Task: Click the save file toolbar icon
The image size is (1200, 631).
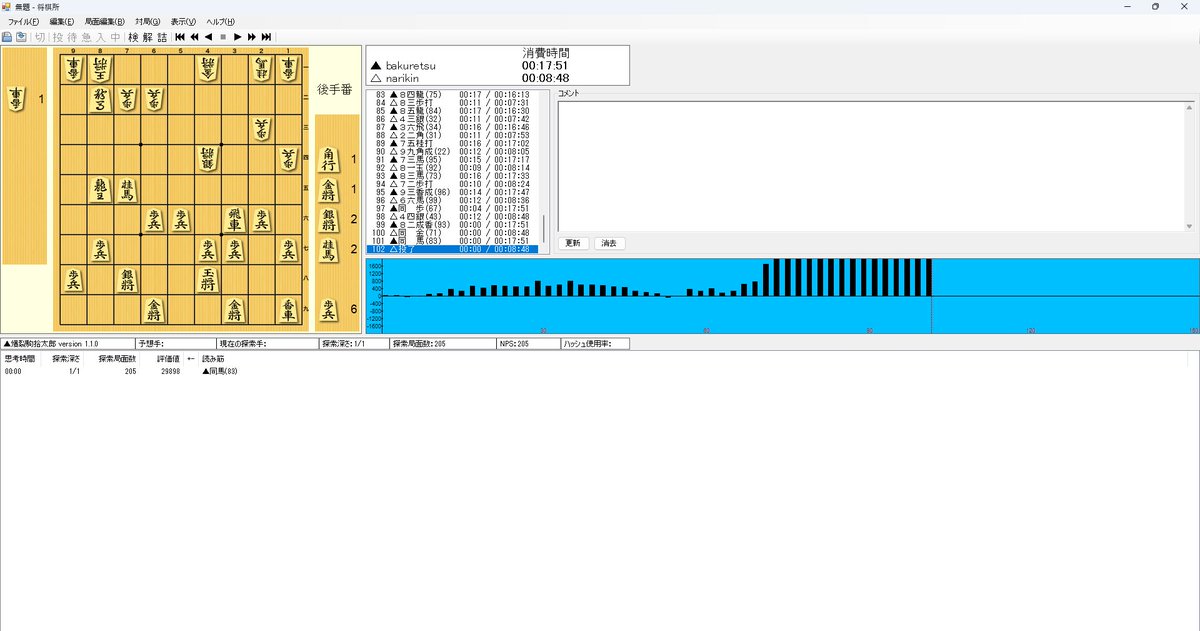Action: point(7,37)
